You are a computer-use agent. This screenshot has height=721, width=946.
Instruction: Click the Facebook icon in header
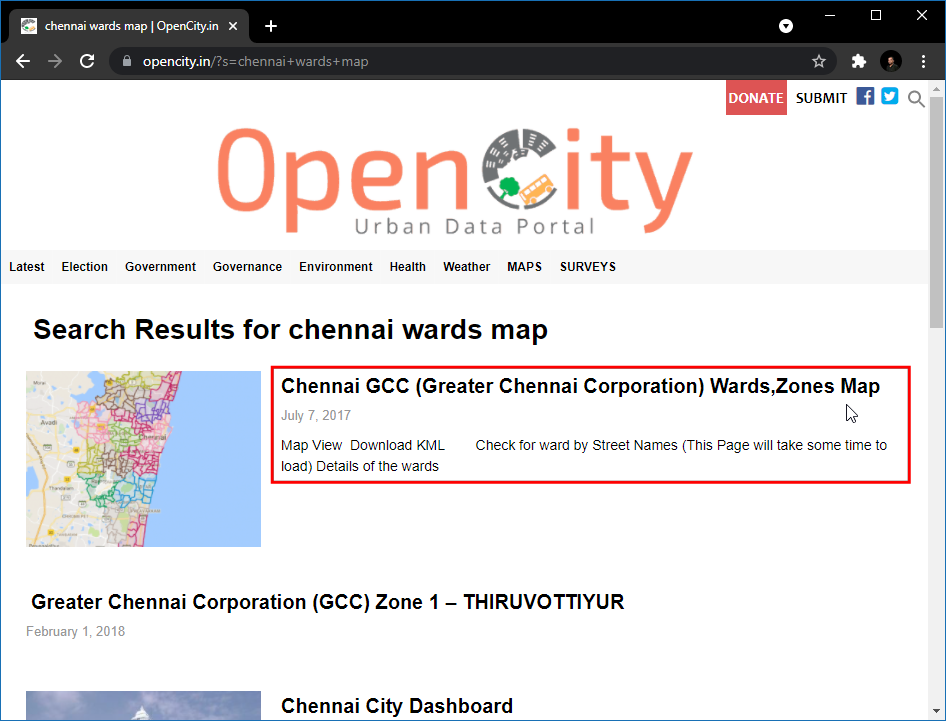tap(865, 97)
